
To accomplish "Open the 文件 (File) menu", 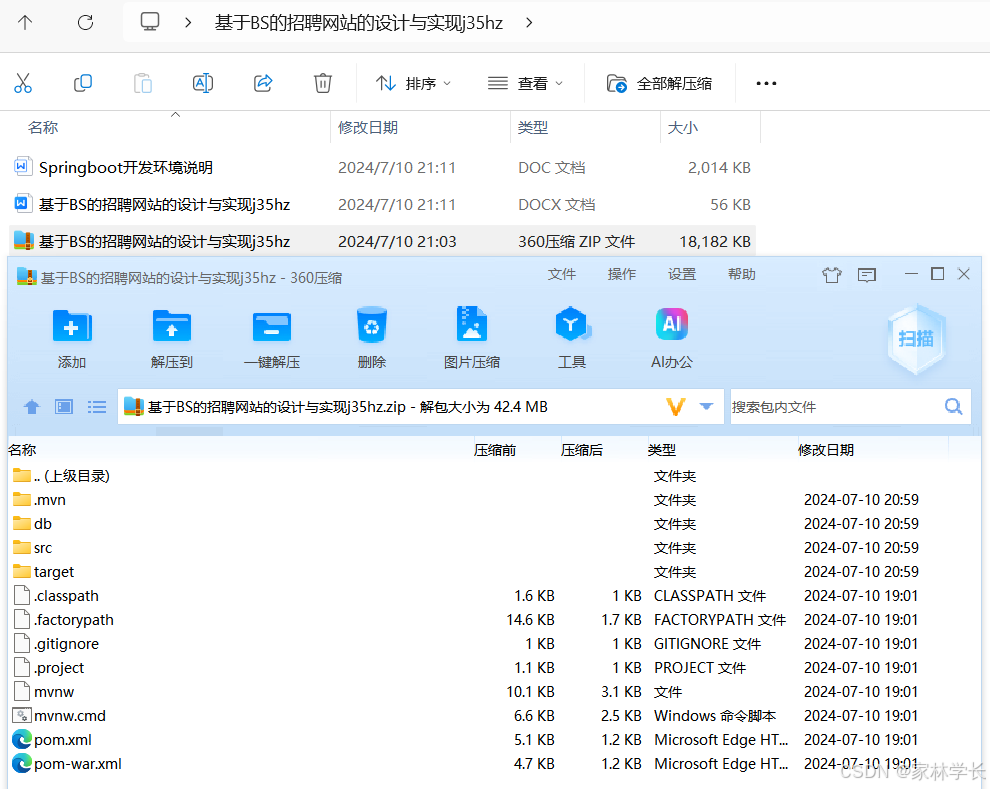I will pos(563,273).
